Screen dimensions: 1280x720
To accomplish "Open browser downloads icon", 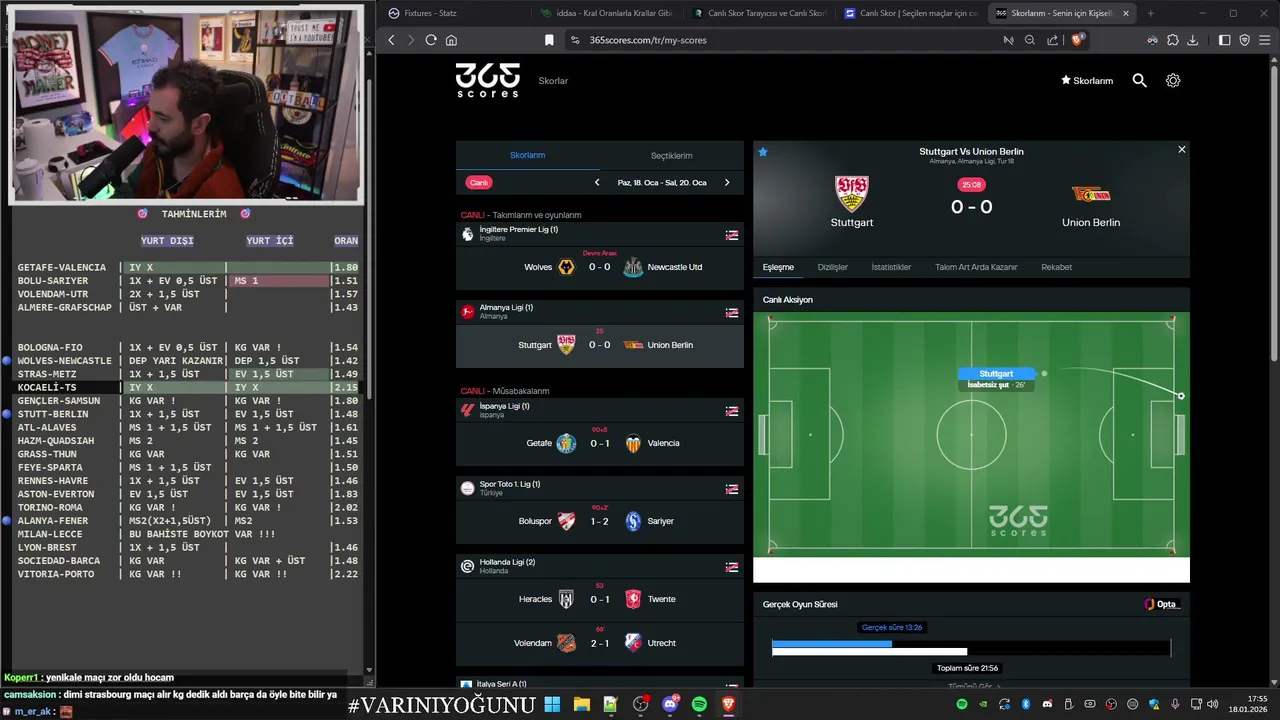I will (x=1193, y=40).
